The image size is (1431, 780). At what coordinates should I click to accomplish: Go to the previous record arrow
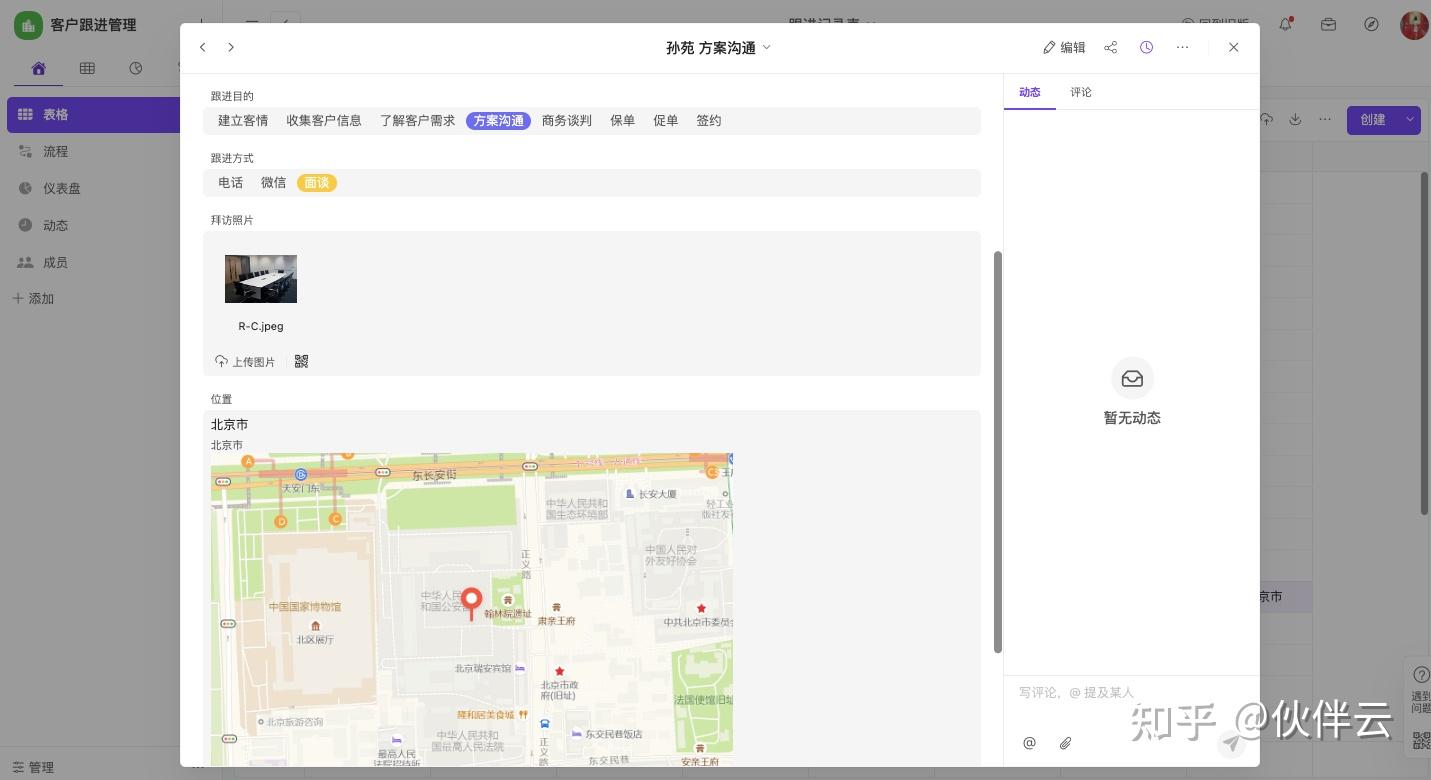click(x=203, y=47)
